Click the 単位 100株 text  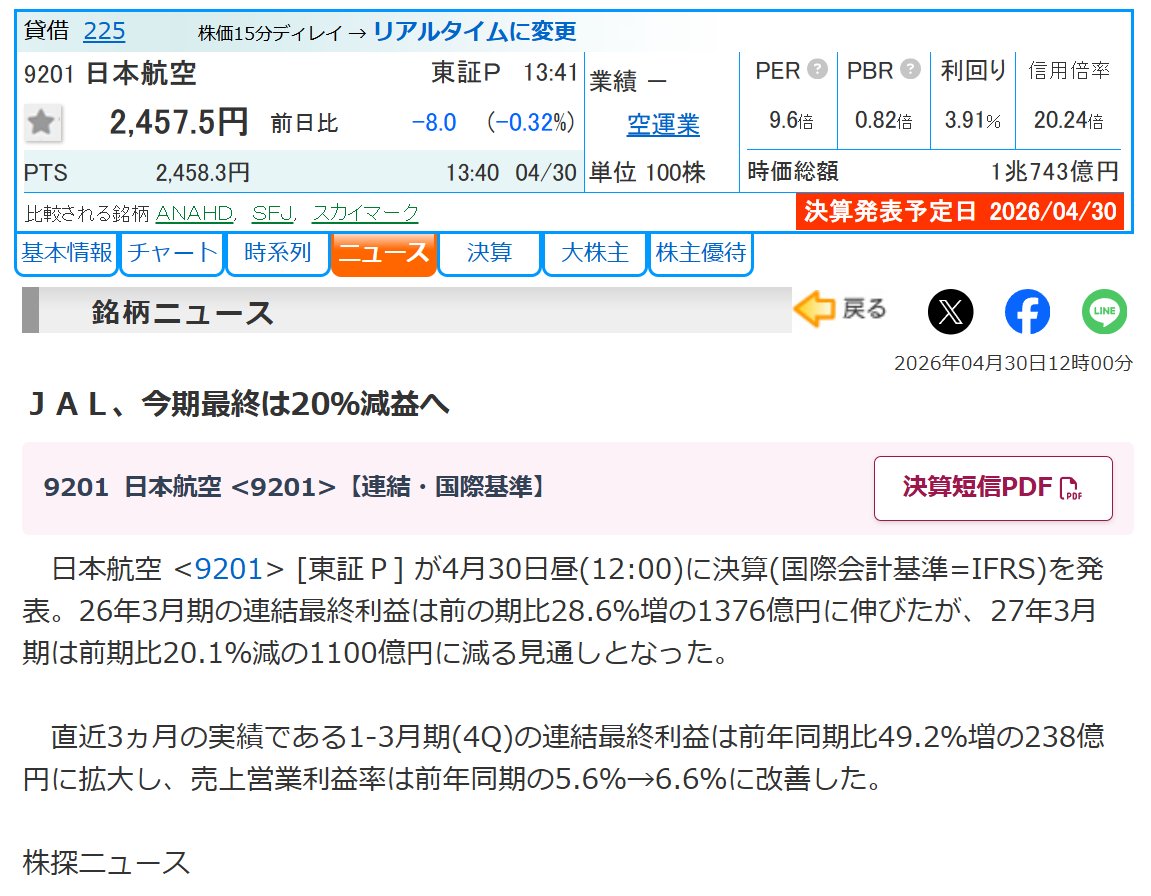point(647,172)
